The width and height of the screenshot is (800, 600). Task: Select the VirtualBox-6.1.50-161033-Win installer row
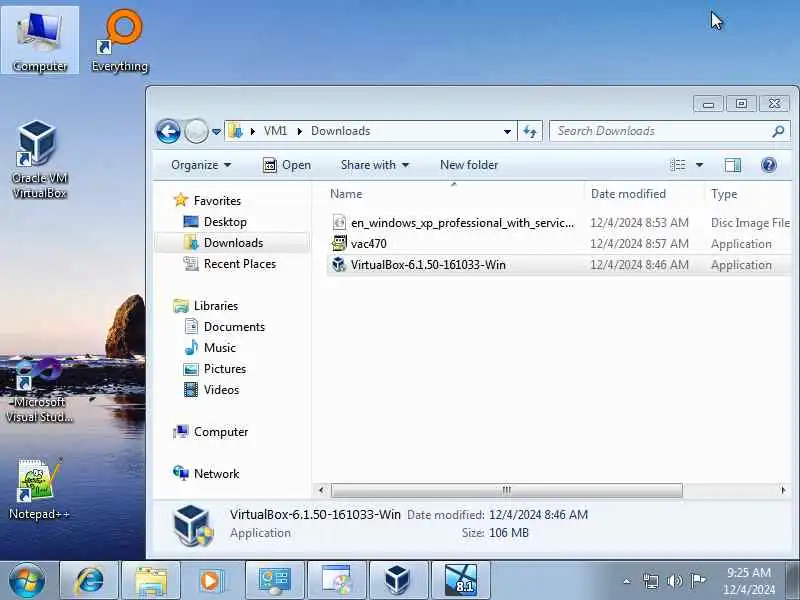[559, 265]
